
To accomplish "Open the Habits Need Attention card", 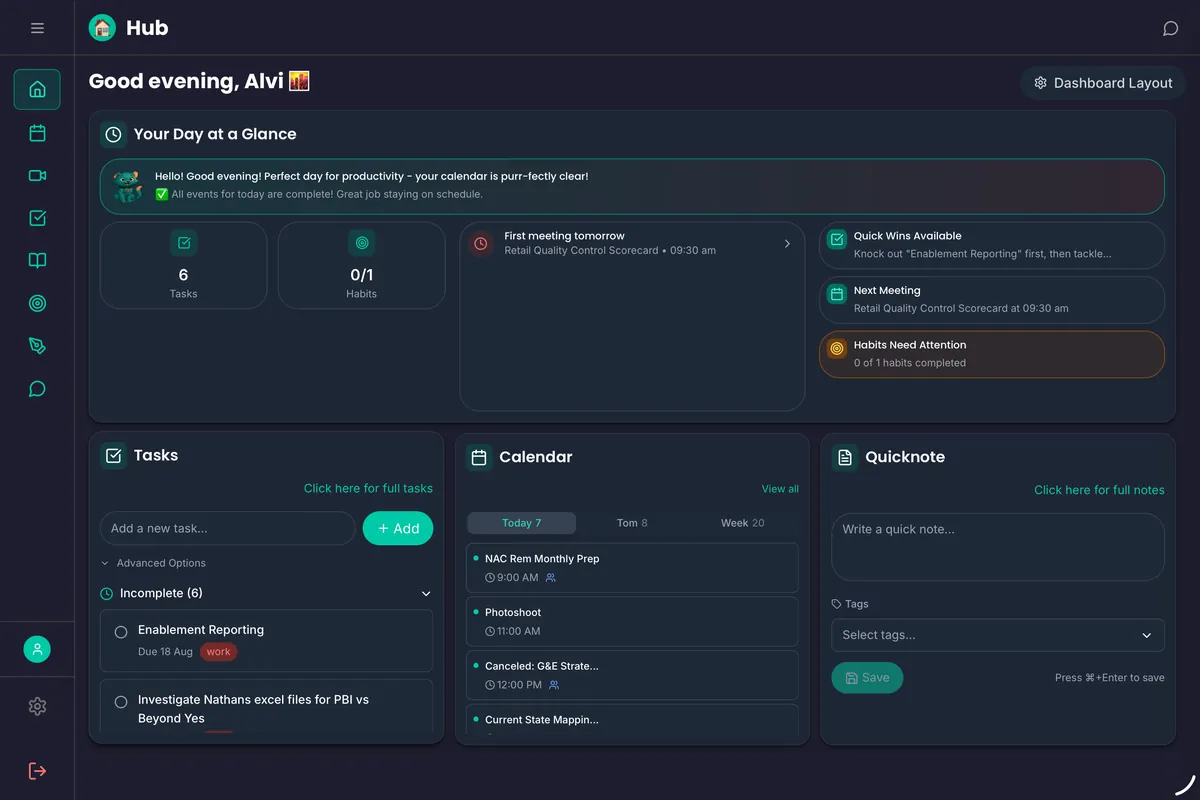I will (992, 354).
